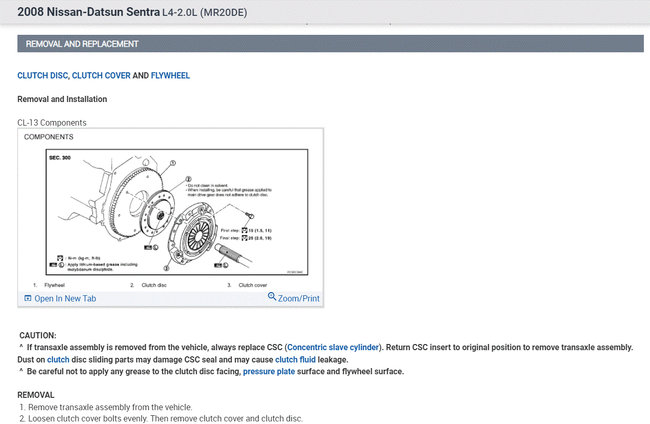Click the Removal and Installation heading

click(x=62, y=99)
